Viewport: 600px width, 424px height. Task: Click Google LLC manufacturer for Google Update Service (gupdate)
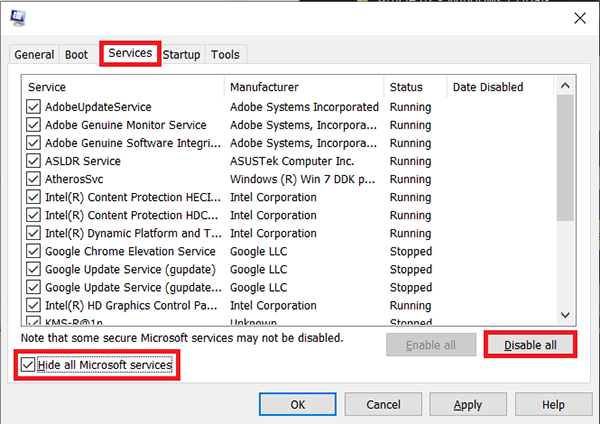pyautogui.click(x=258, y=269)
